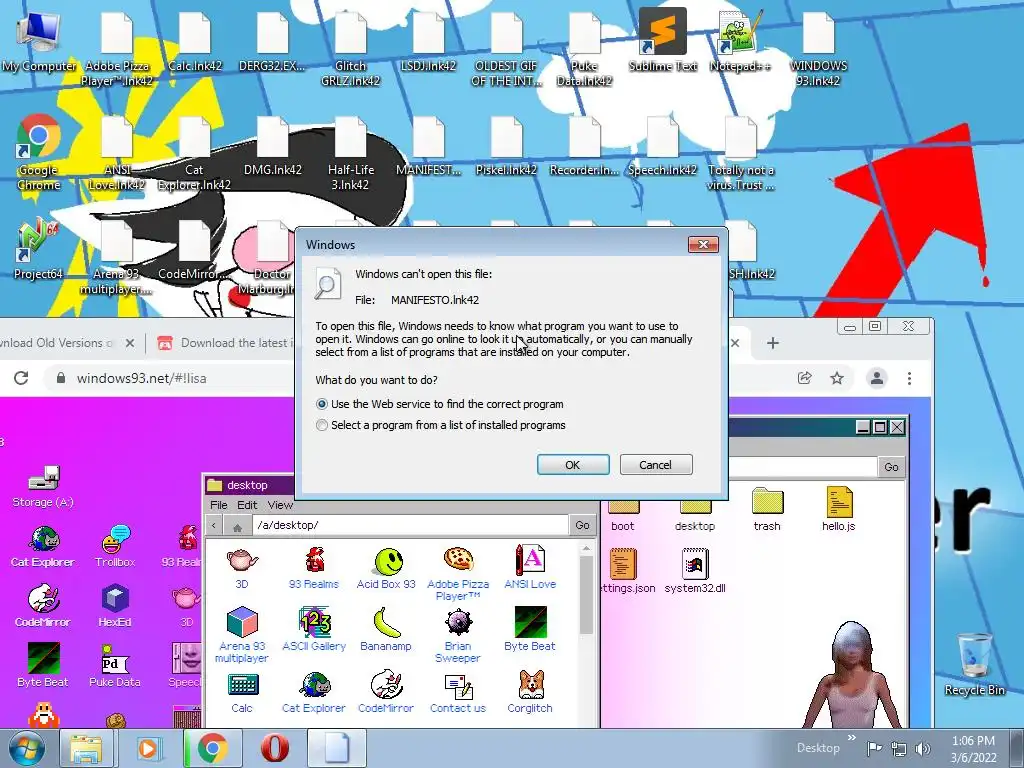Launch Sublime Text desktop shortcut
The image size is (1024, 768).
pyautogui.click(x=662, y=40)
